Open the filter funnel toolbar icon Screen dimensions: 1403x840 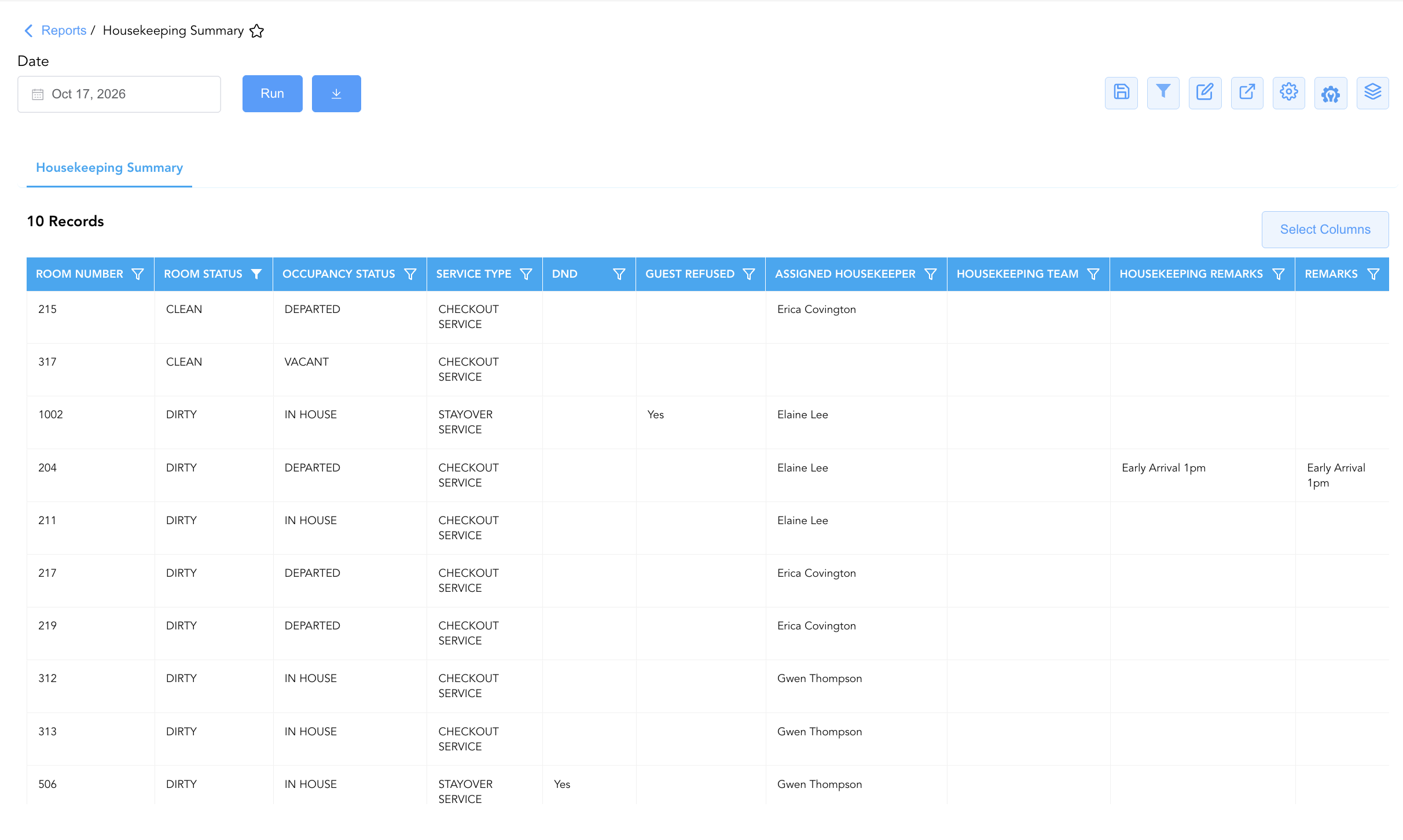pos(1163,93)
